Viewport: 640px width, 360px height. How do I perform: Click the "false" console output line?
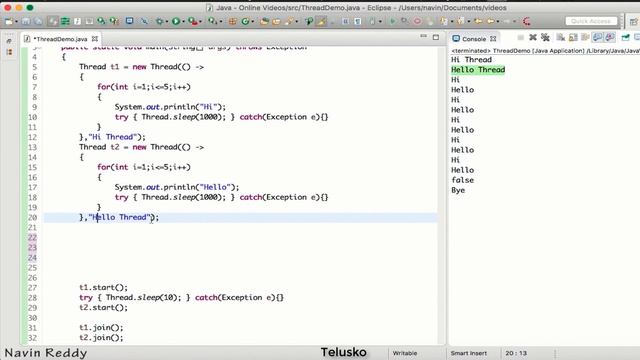click(462, 180)
